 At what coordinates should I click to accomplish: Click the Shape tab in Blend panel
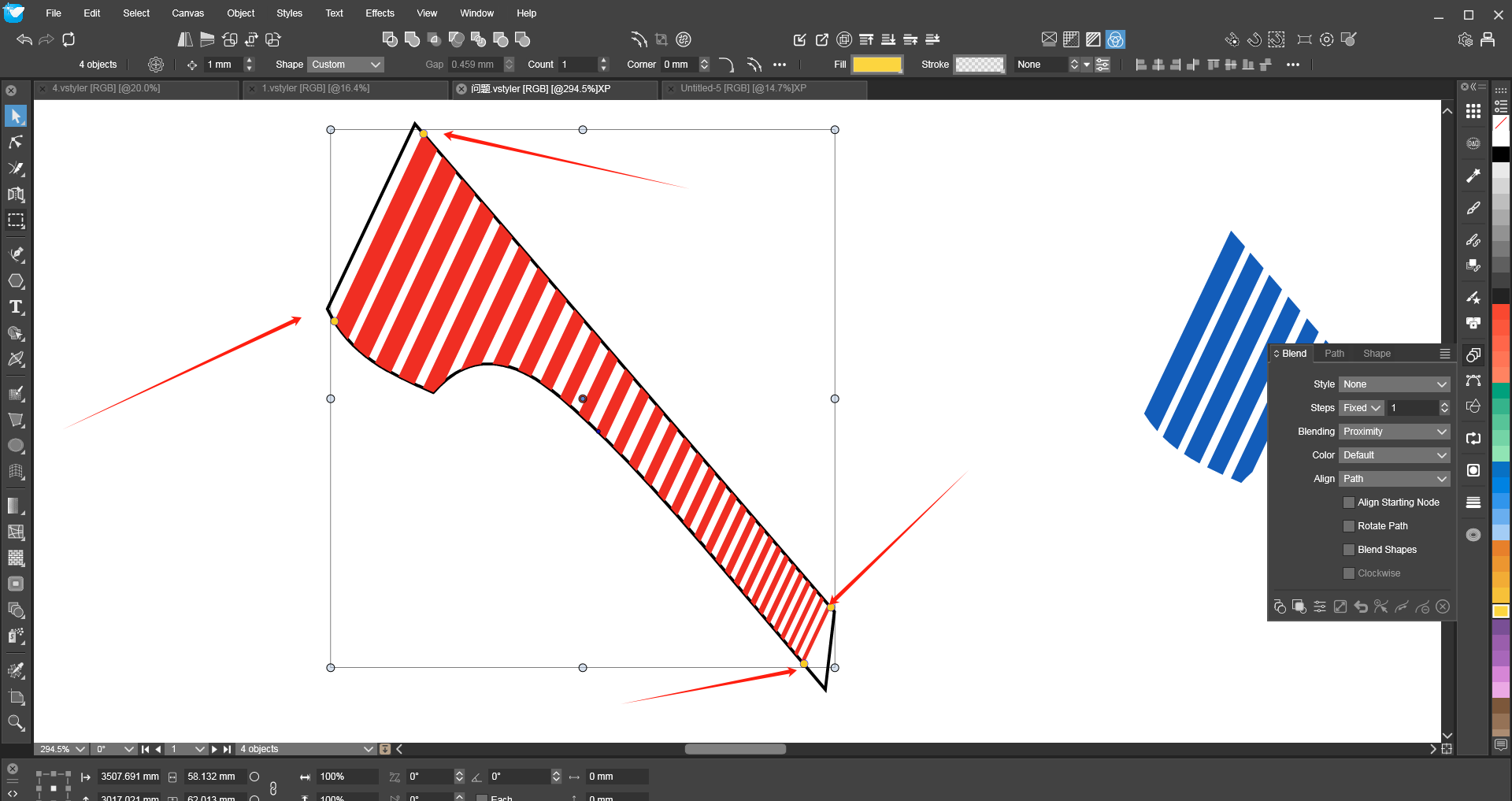click(x=1377, y=354)
